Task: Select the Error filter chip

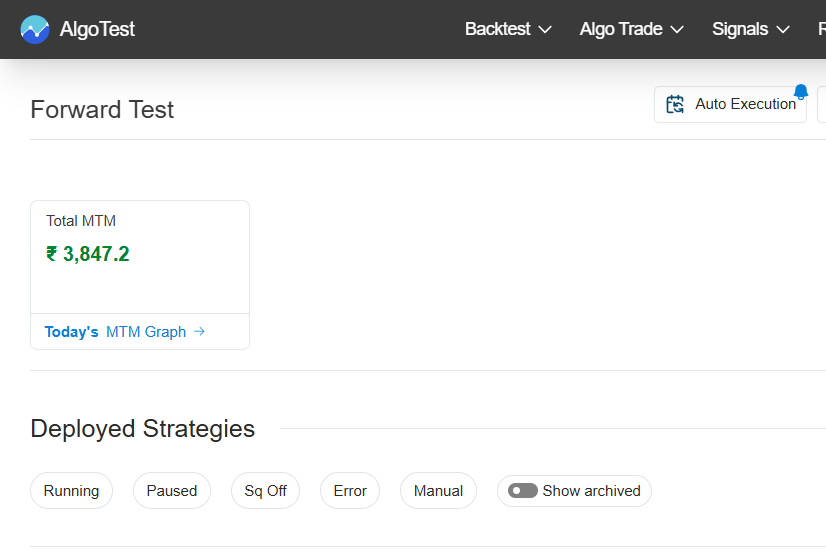Action: point(350,491)
